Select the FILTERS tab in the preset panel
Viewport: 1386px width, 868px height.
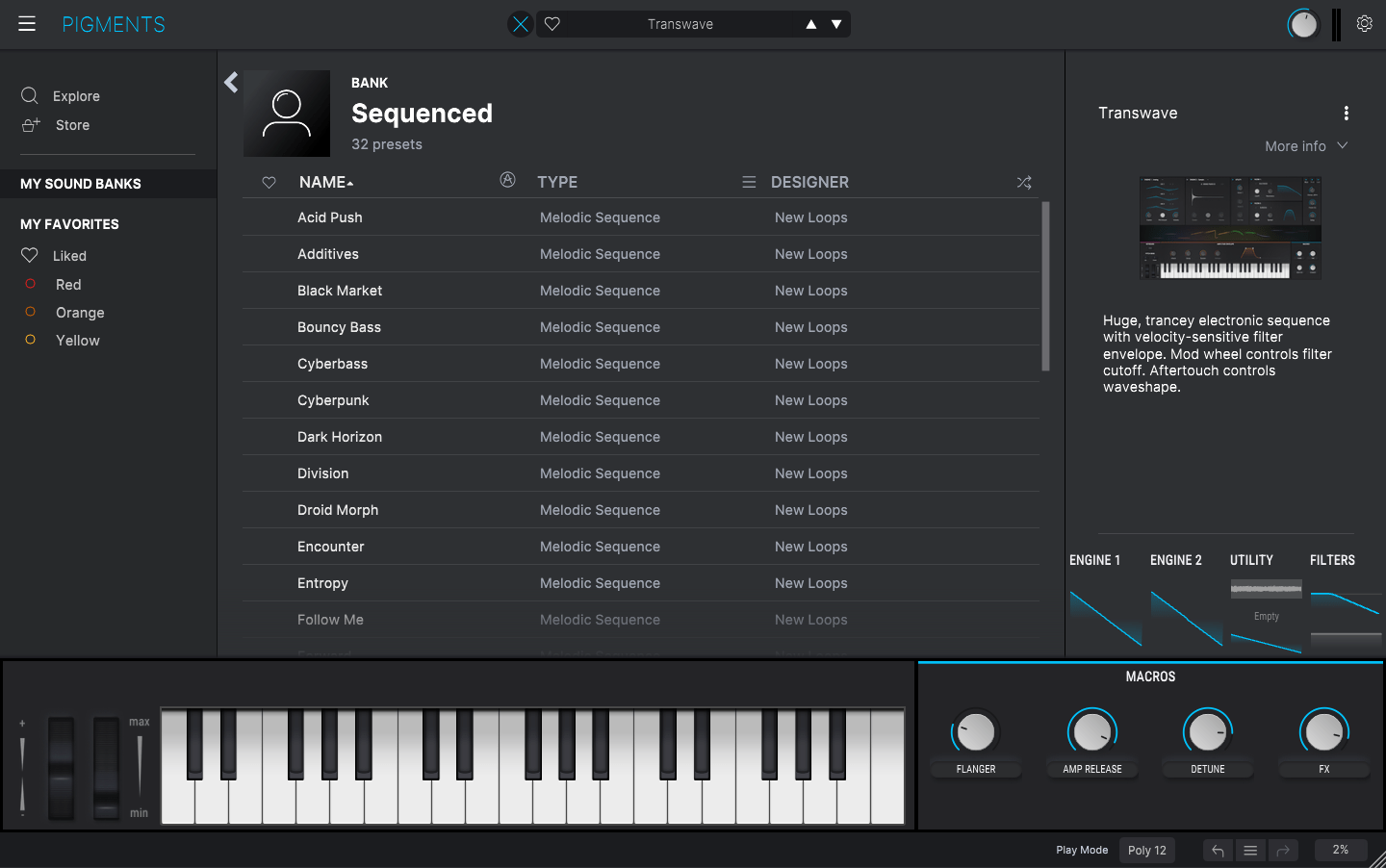coord(1332,559)
